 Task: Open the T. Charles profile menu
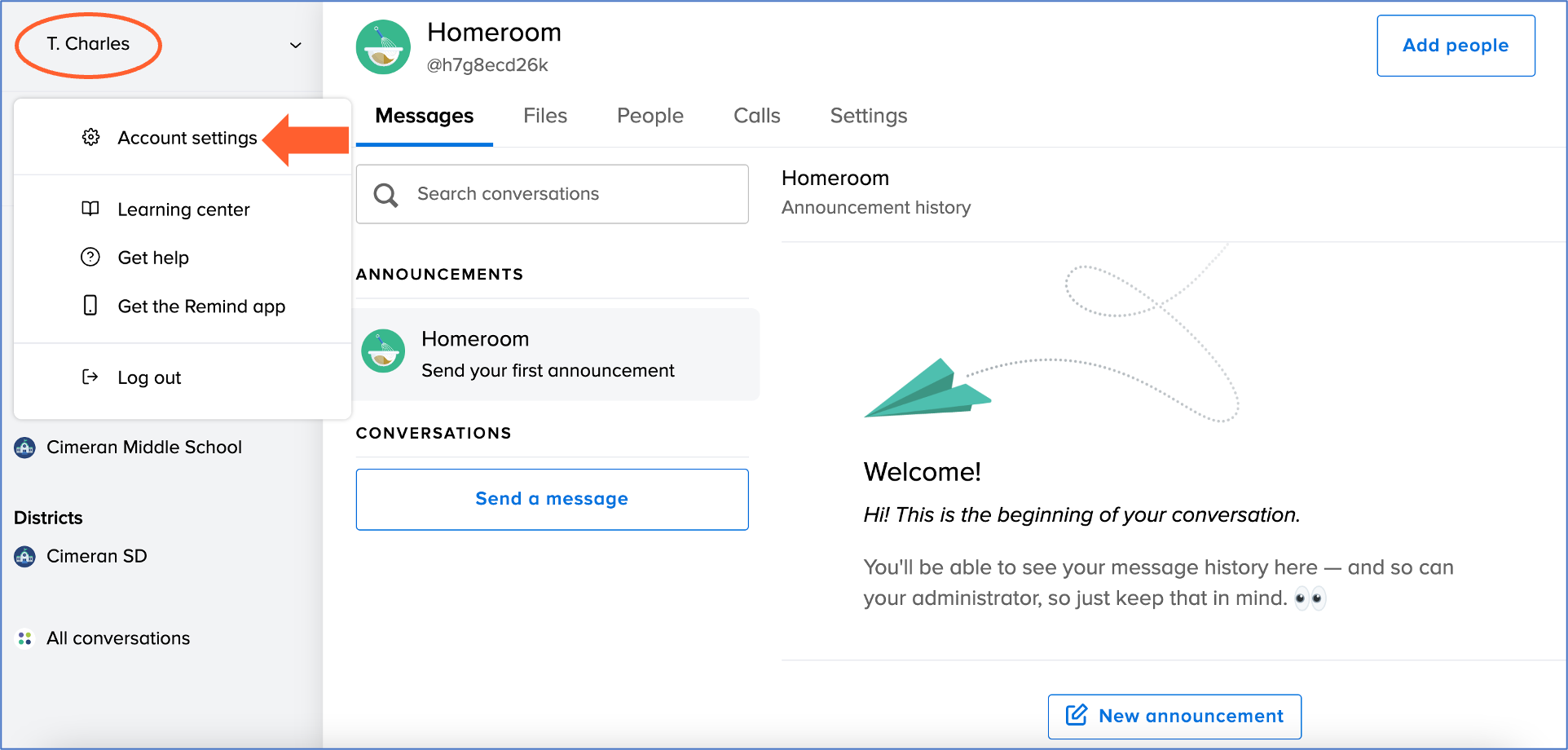pyautogui.click(x=88, y=44)
